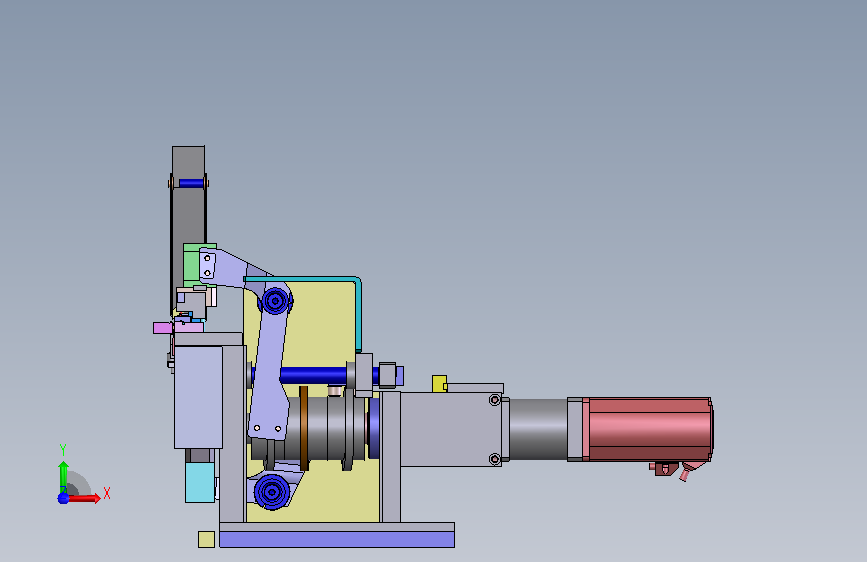
Task: Select the tall dark gray belt column
Action: [x=188, y=221]
